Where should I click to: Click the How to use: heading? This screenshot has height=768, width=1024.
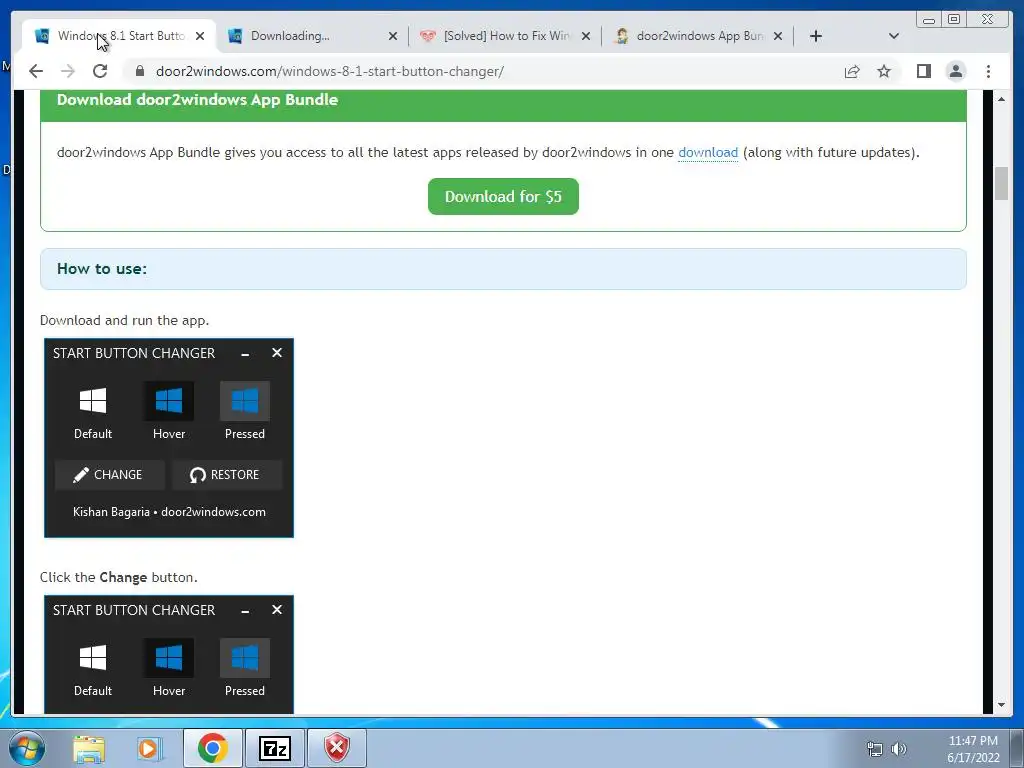click(102, 268)
